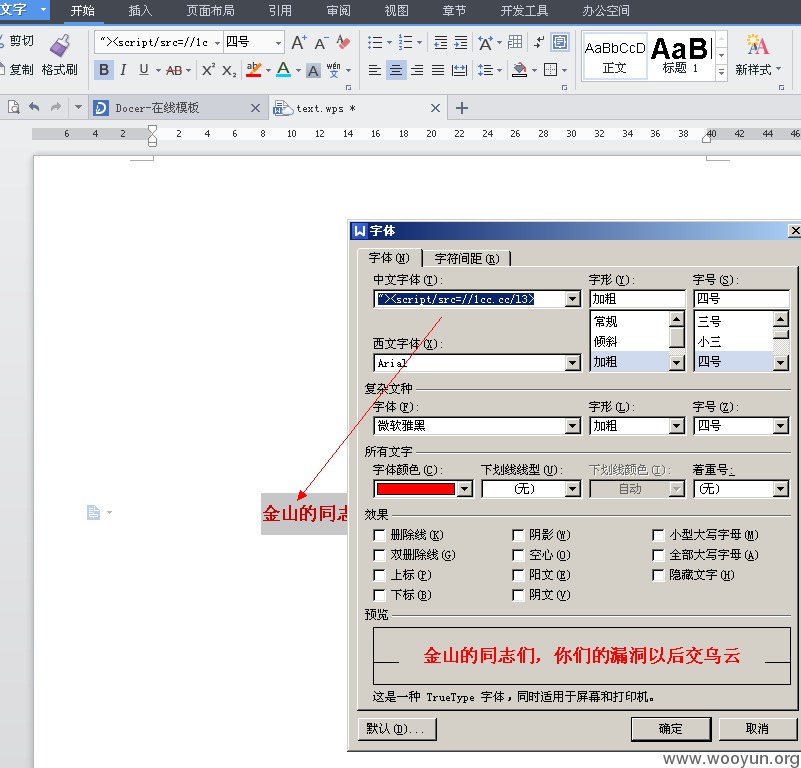Click the Format Painter brush icon

coord(60,45)
